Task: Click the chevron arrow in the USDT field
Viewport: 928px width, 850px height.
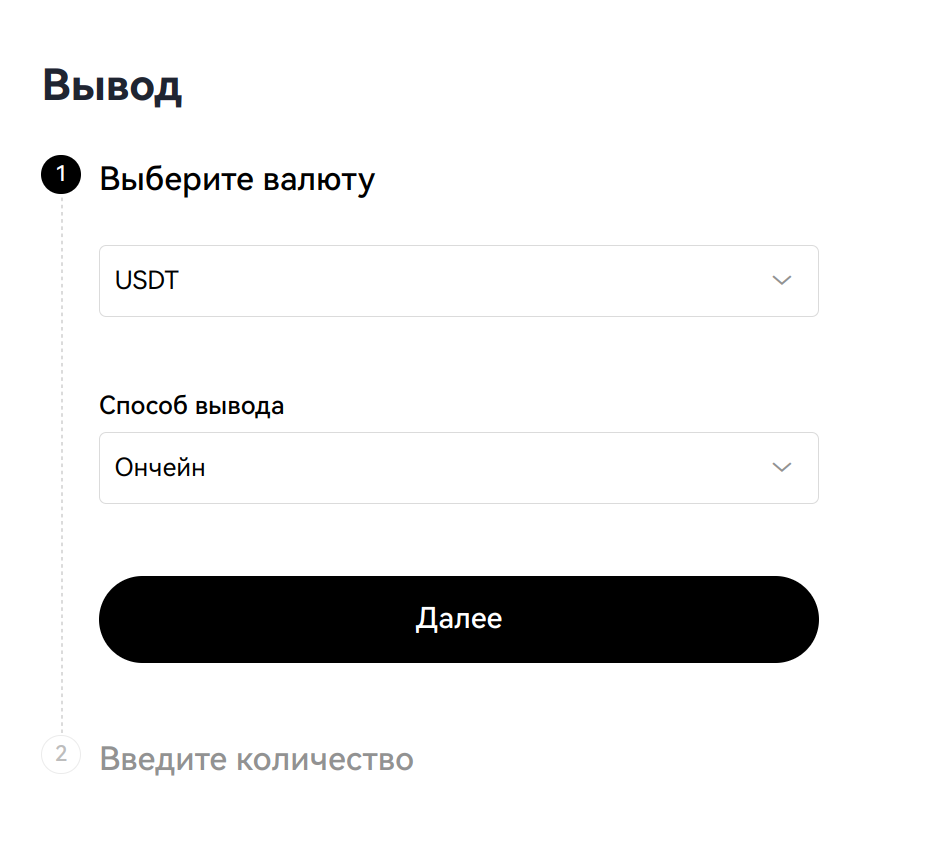Action: point(782,281)
